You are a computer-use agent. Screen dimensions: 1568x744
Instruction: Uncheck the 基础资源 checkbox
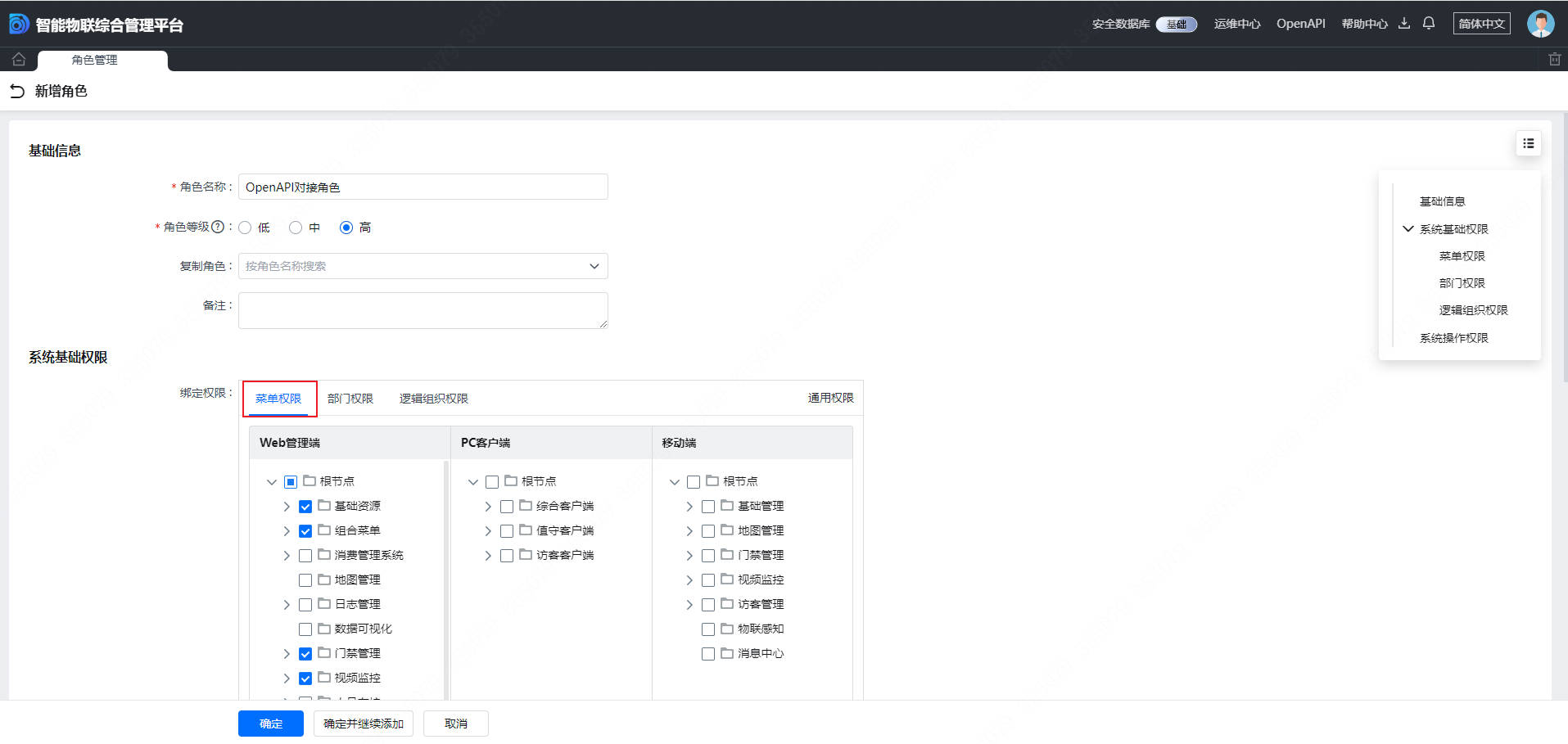(x=305, y=507)
